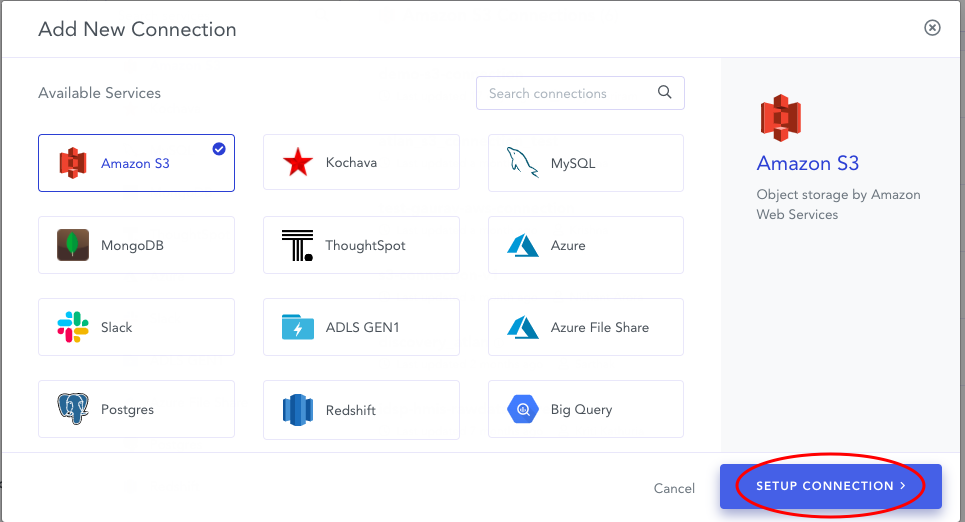The image size is (965, 522).
Task: Pick the ThoughtSpot service label
Action: tap(366, 246)
